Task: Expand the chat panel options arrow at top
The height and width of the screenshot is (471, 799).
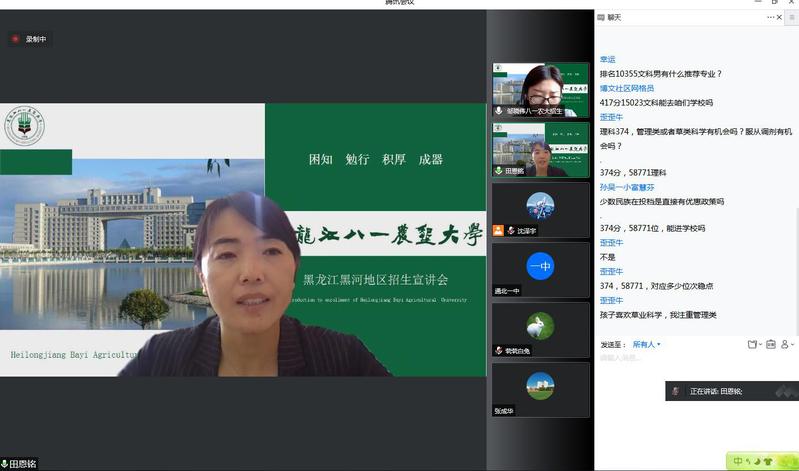Action: [x=771, y=18]
